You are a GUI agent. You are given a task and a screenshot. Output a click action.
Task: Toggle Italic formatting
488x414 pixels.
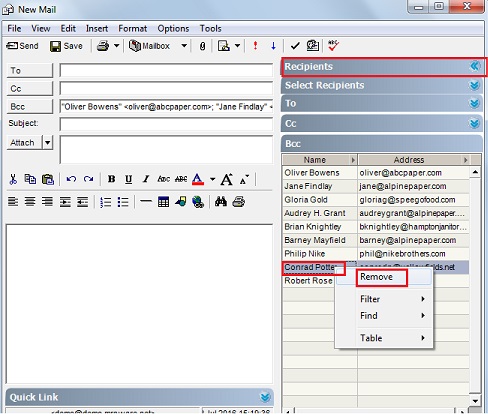146,179
